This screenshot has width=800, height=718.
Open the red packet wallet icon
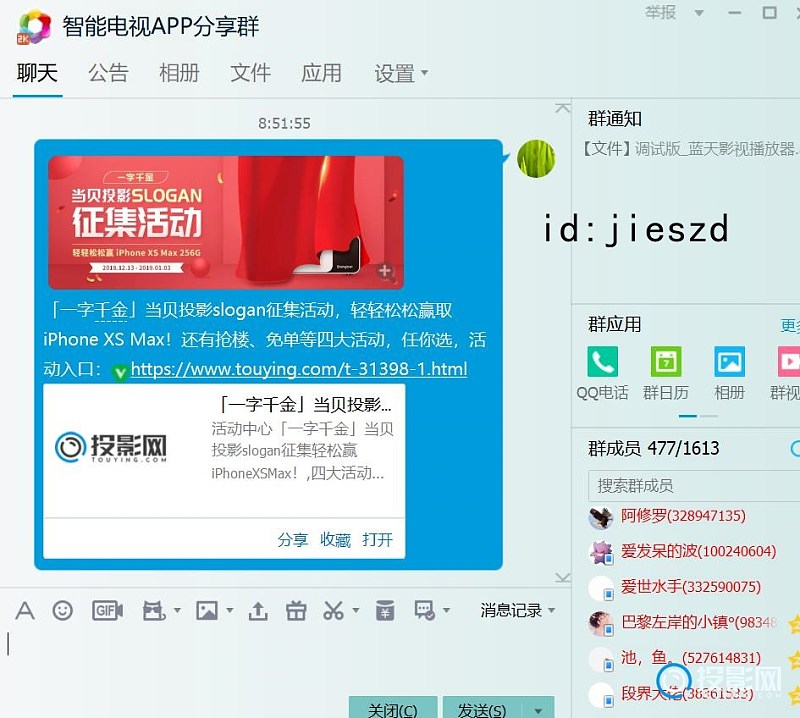point(385,610)
